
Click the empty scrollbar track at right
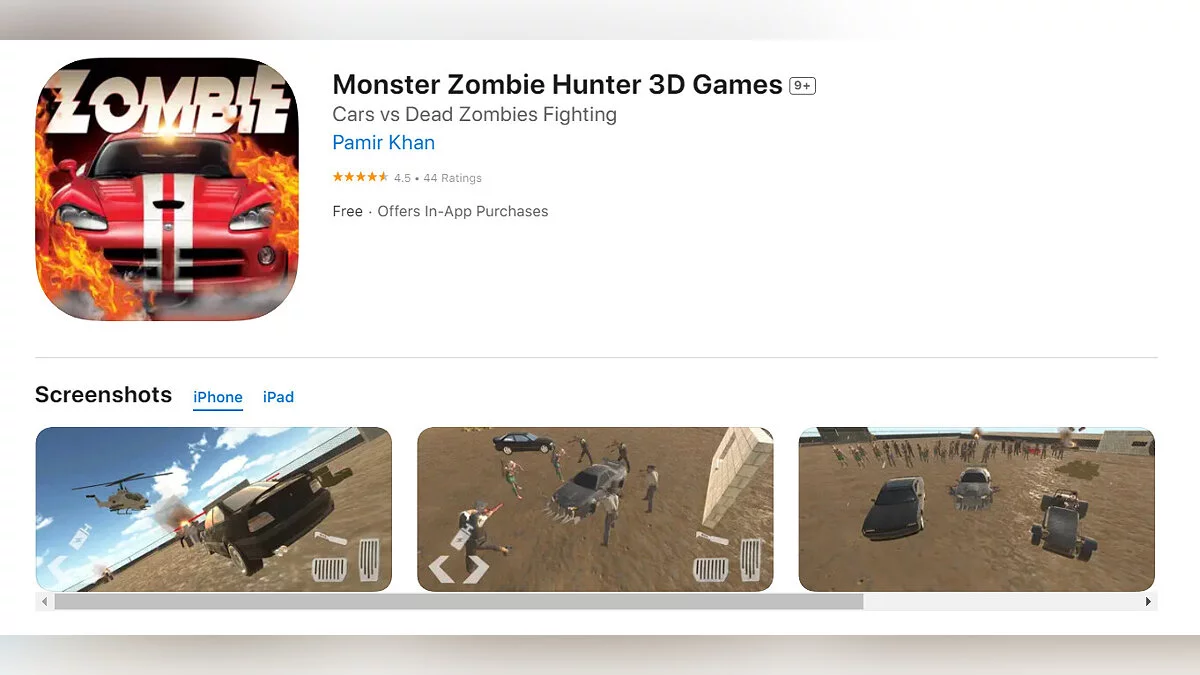(x=1001, y=602)
